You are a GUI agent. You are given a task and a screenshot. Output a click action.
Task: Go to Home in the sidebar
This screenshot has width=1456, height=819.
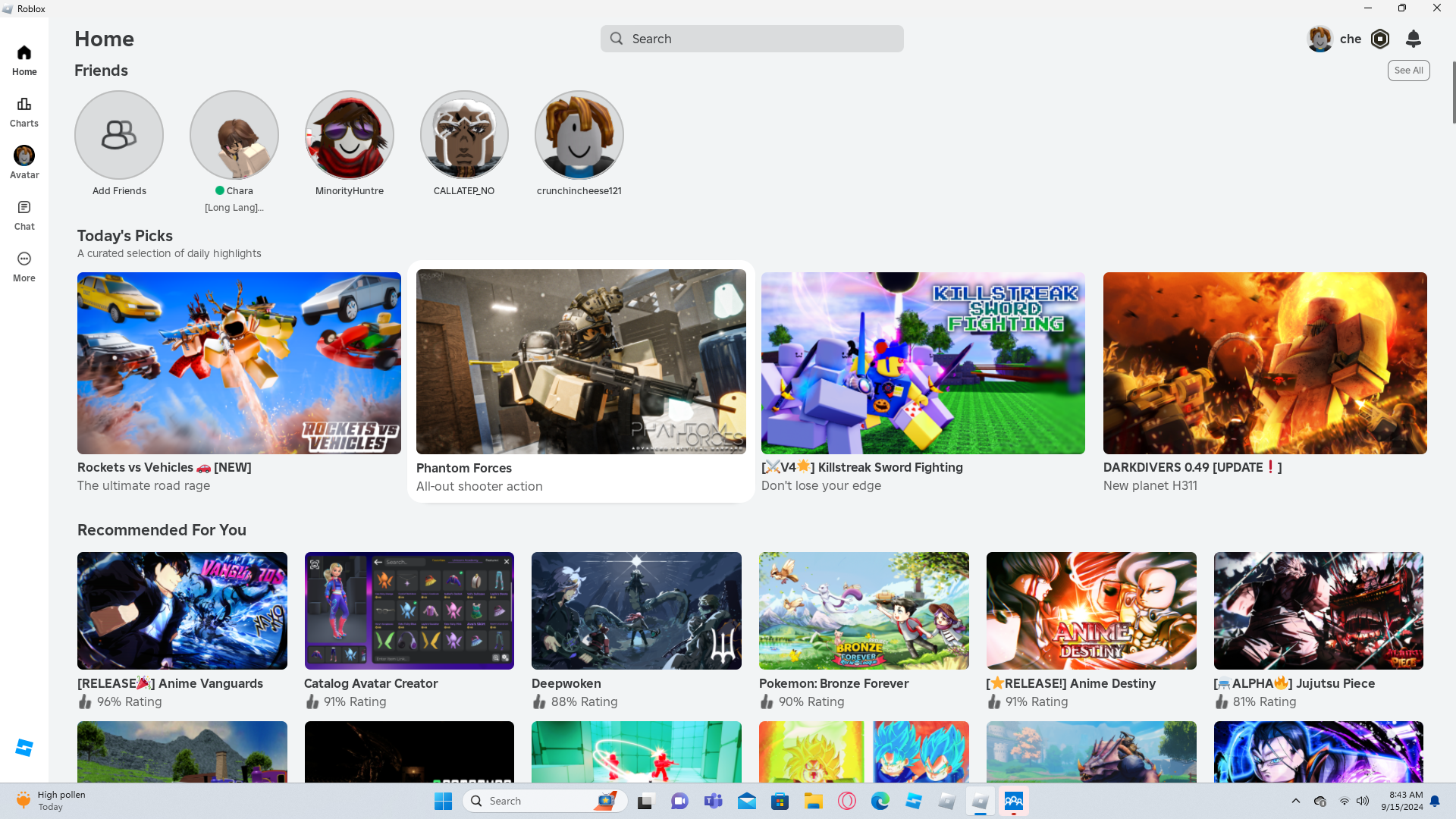click(x=24, y=61)
